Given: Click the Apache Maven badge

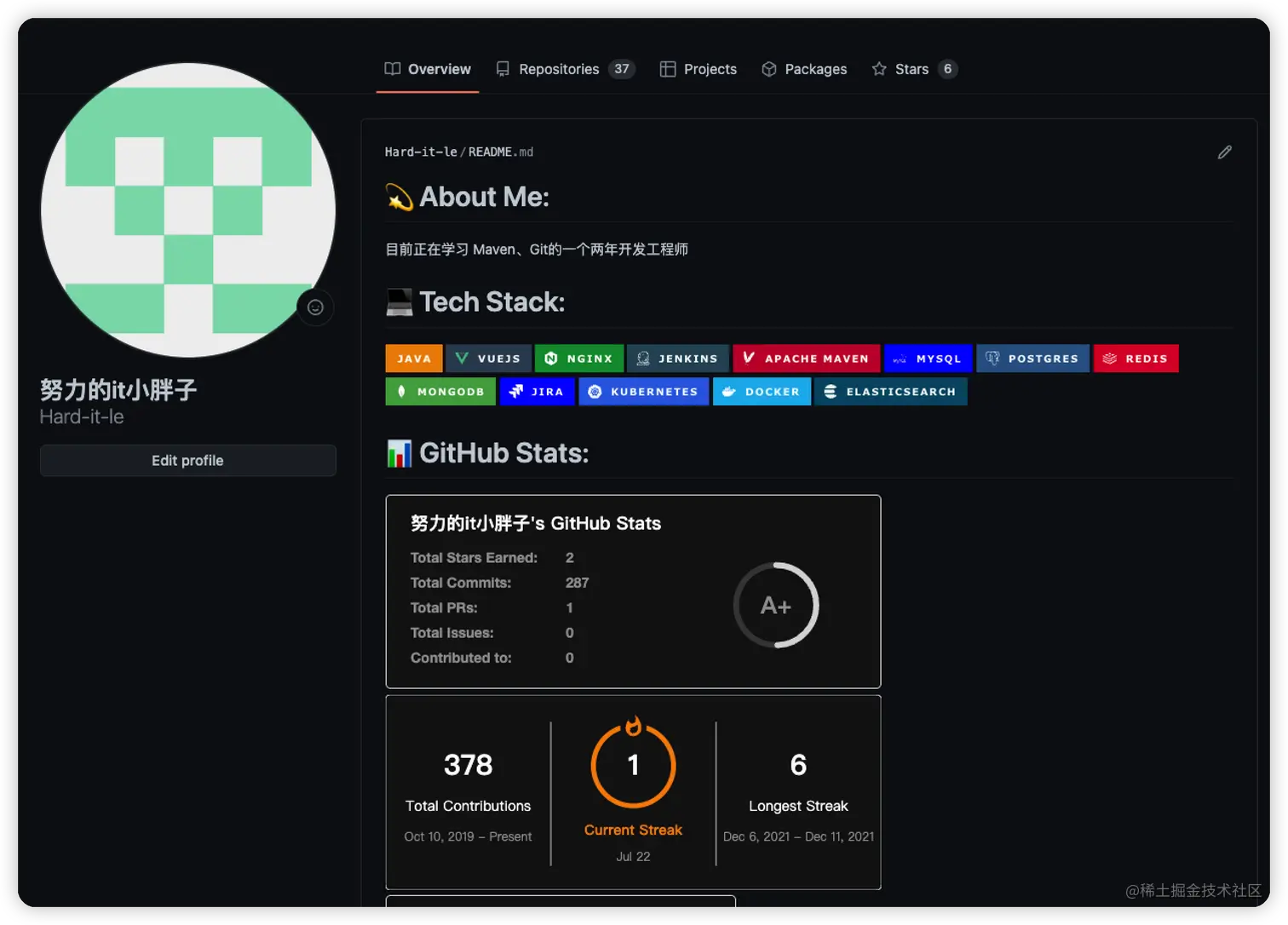Looking at the screenshot, I should tap(807, 359).
